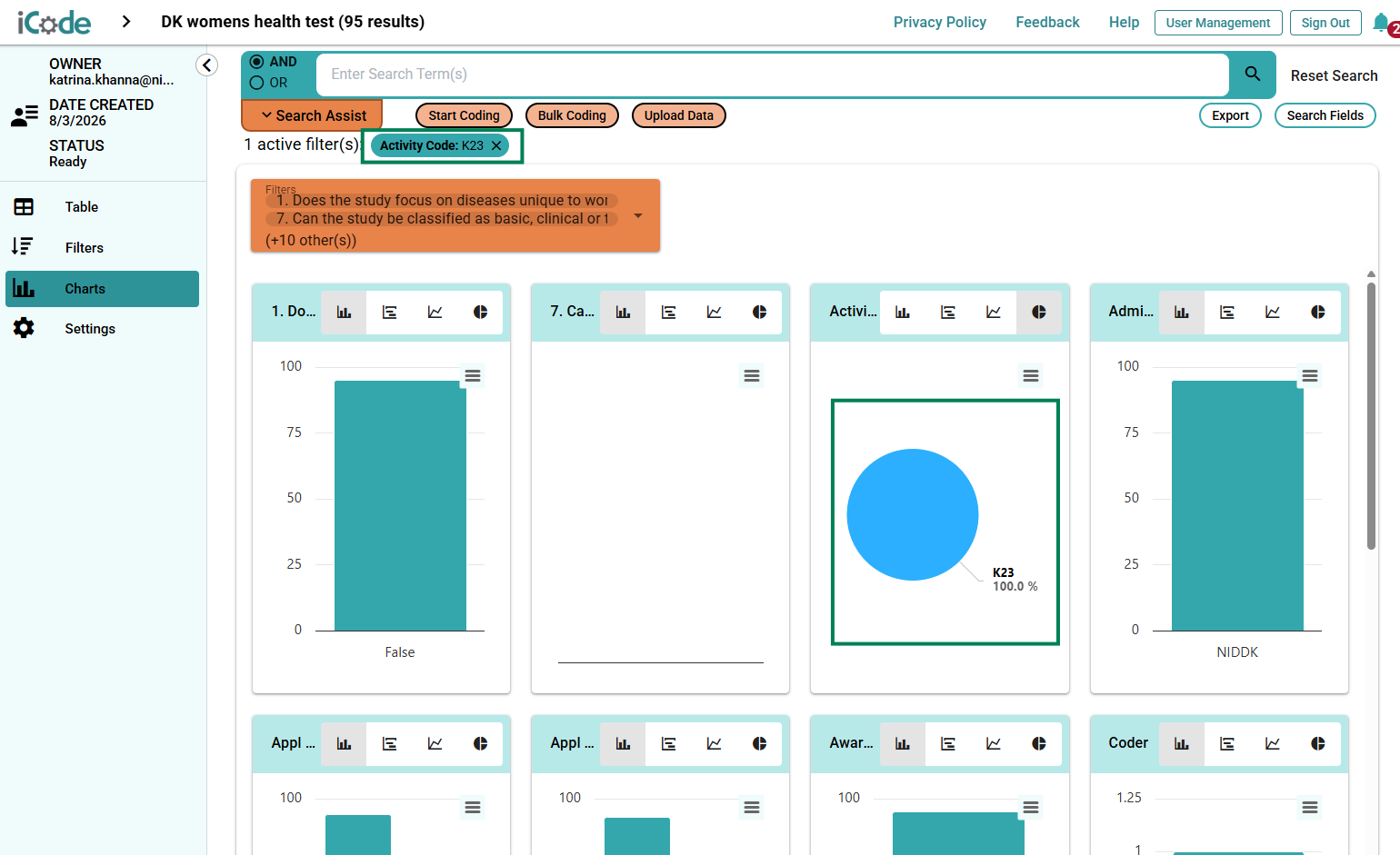Expand the Search Assist dropdown
The width and height of the screenshot is (1400, 855).
[x=312, y=115]
